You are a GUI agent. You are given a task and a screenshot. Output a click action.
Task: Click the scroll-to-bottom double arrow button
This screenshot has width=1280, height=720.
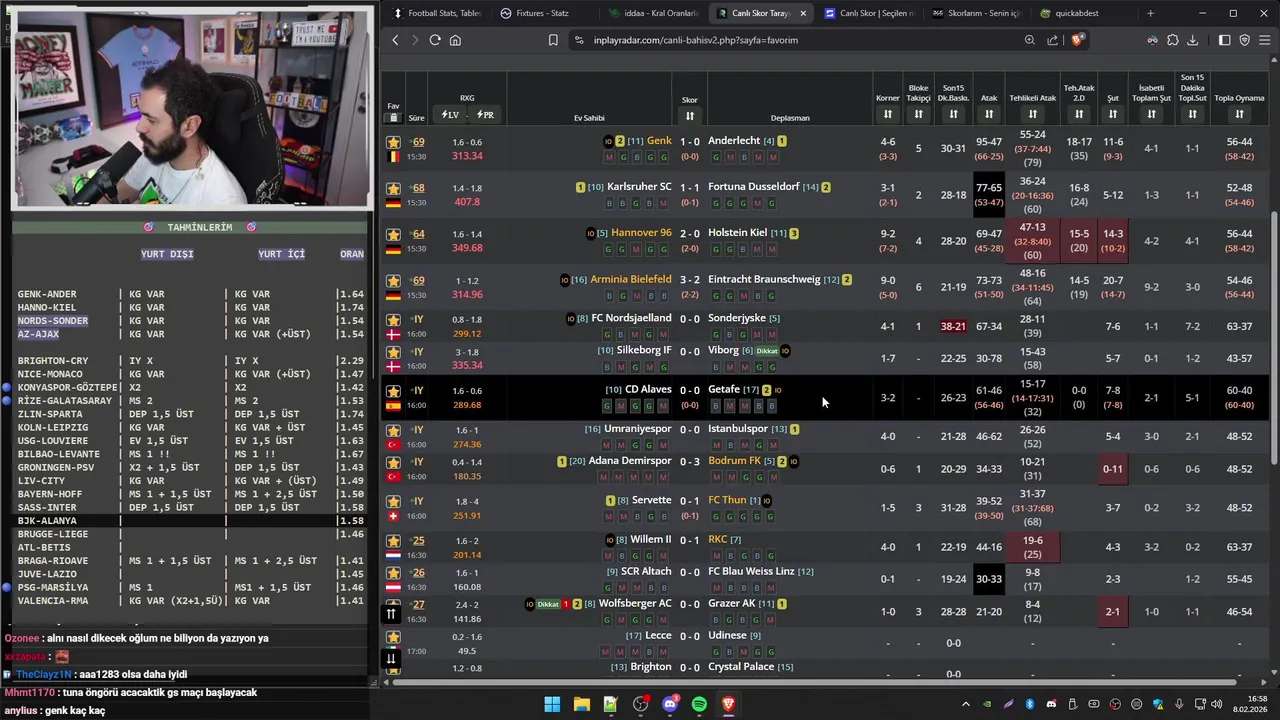391,658
